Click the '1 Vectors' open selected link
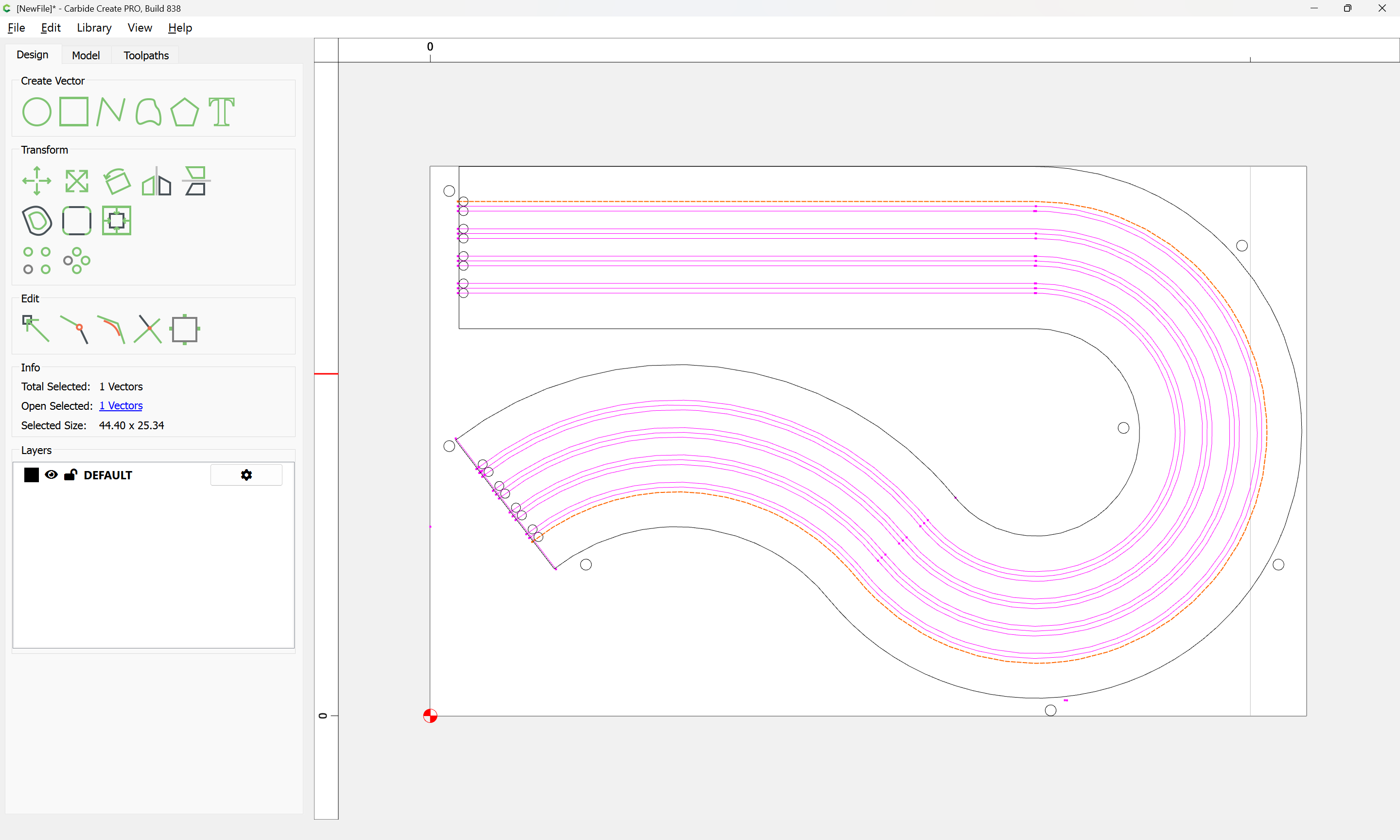 [121, 406]
